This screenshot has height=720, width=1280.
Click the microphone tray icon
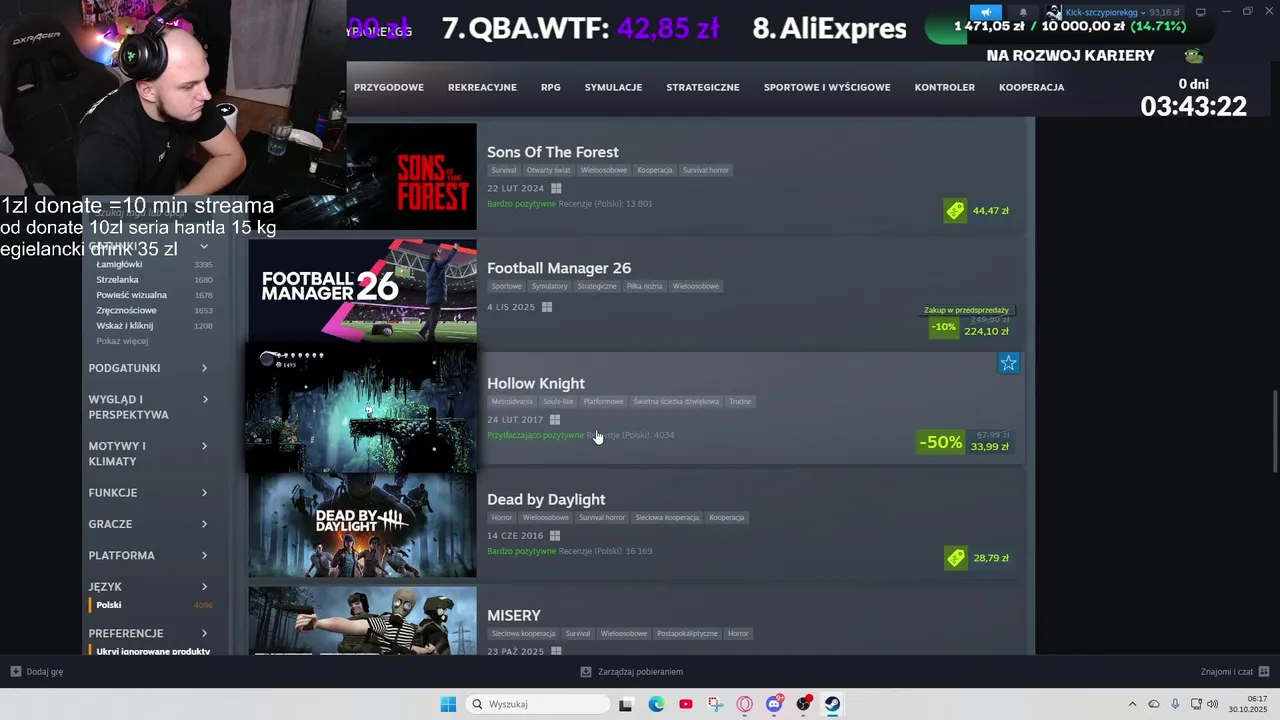1175,704
